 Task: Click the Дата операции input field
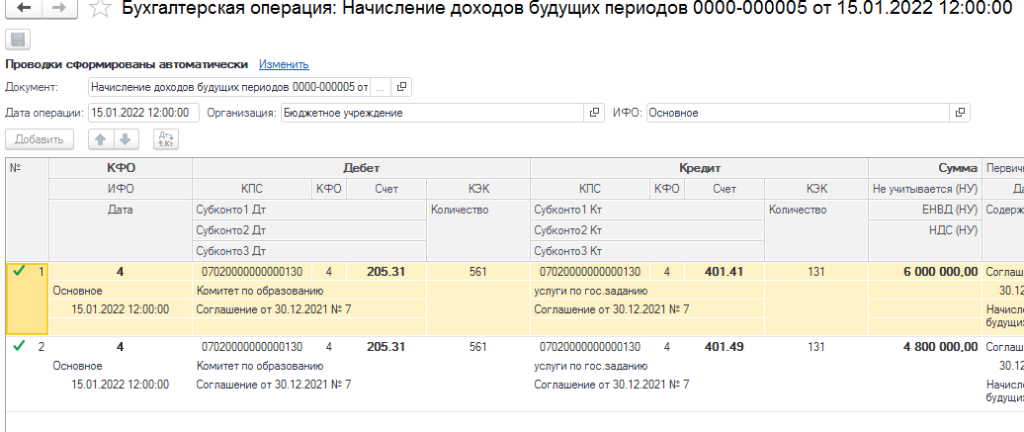click(x=144, y=113)
